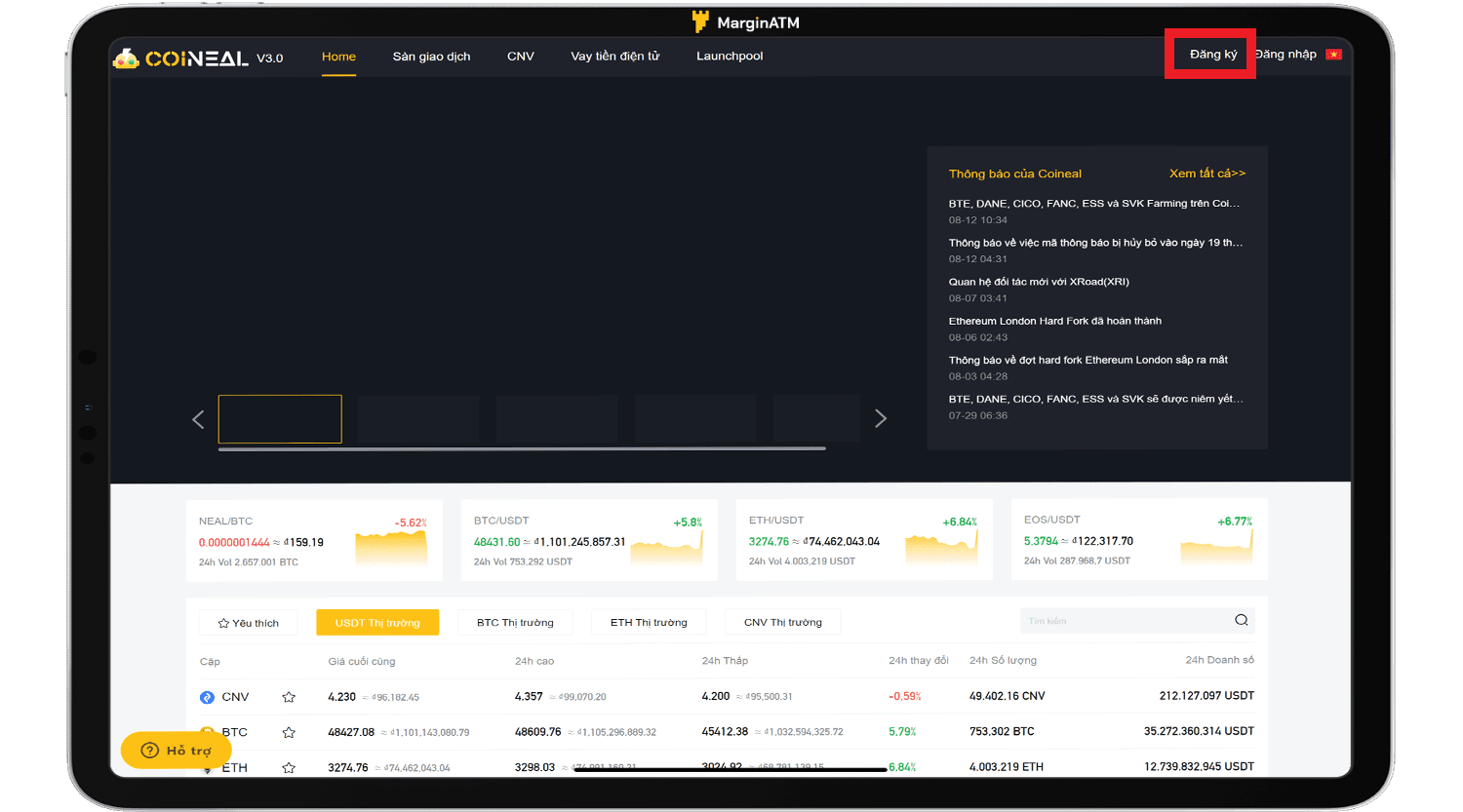Image resolution: width=1463 pixels, height=812 pixels.
Task: Open the BTC/USDT ticker card
Action: pos(589,540)
